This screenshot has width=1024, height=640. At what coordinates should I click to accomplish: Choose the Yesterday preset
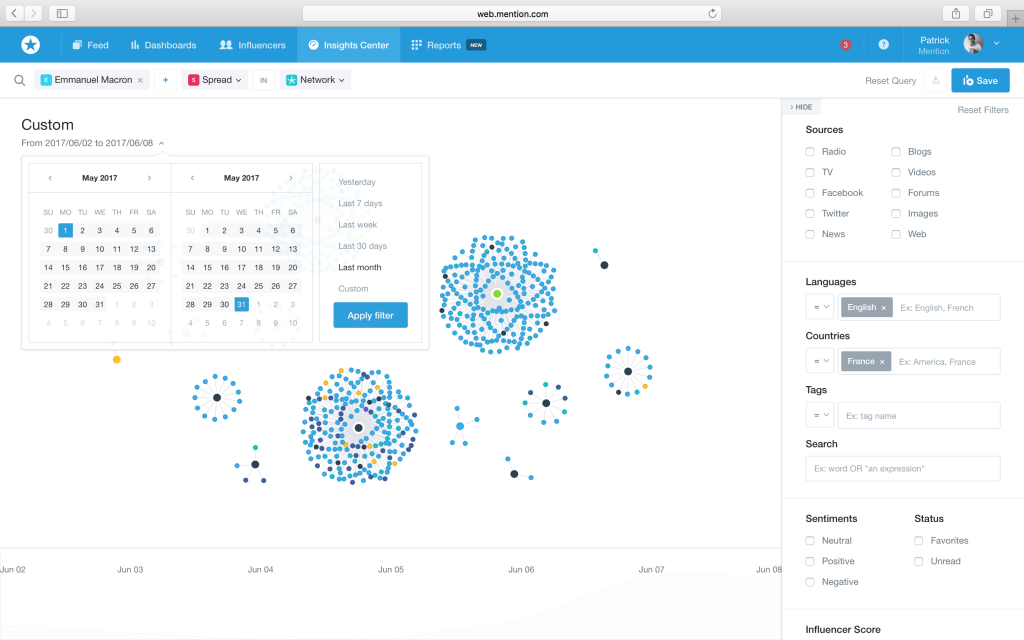pyautogui.click(x=357, y=182)
